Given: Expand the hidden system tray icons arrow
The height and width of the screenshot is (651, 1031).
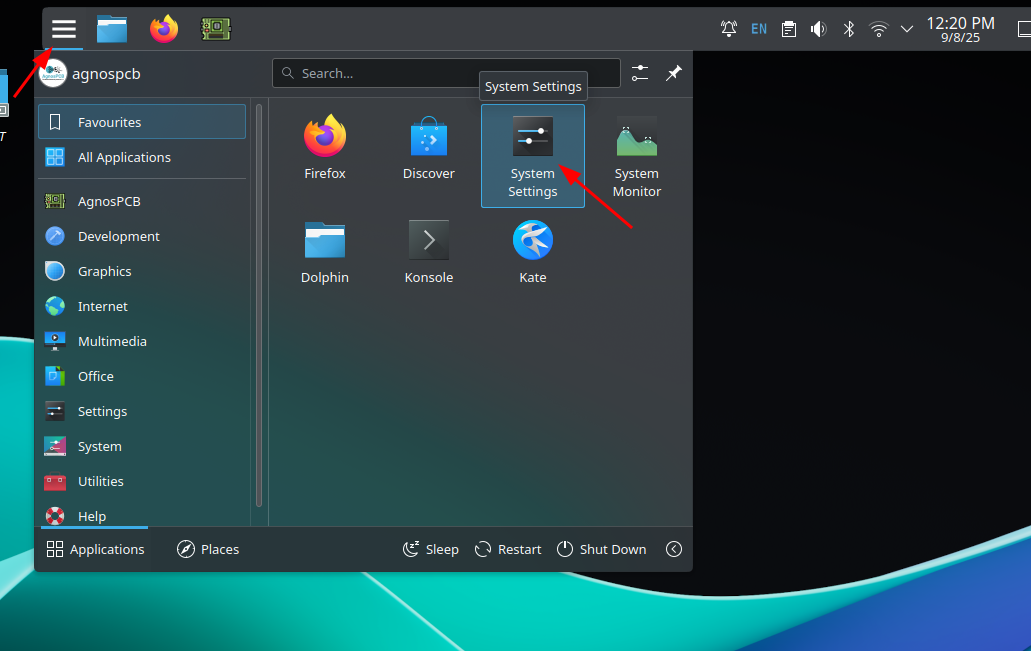Looking at the screenshot, I should (x=907, y=29).
